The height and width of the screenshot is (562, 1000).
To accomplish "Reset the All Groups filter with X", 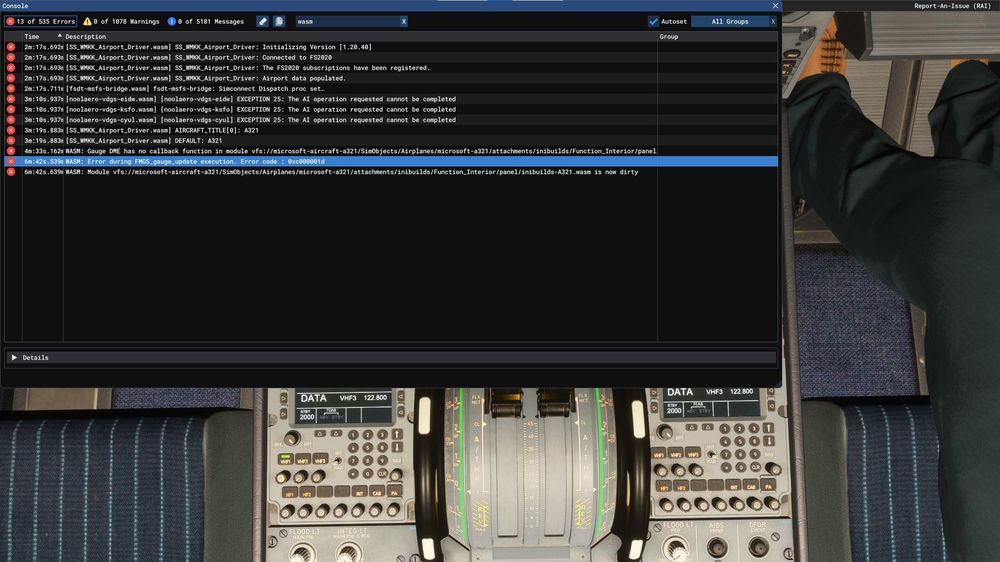I will pos(772,21).
